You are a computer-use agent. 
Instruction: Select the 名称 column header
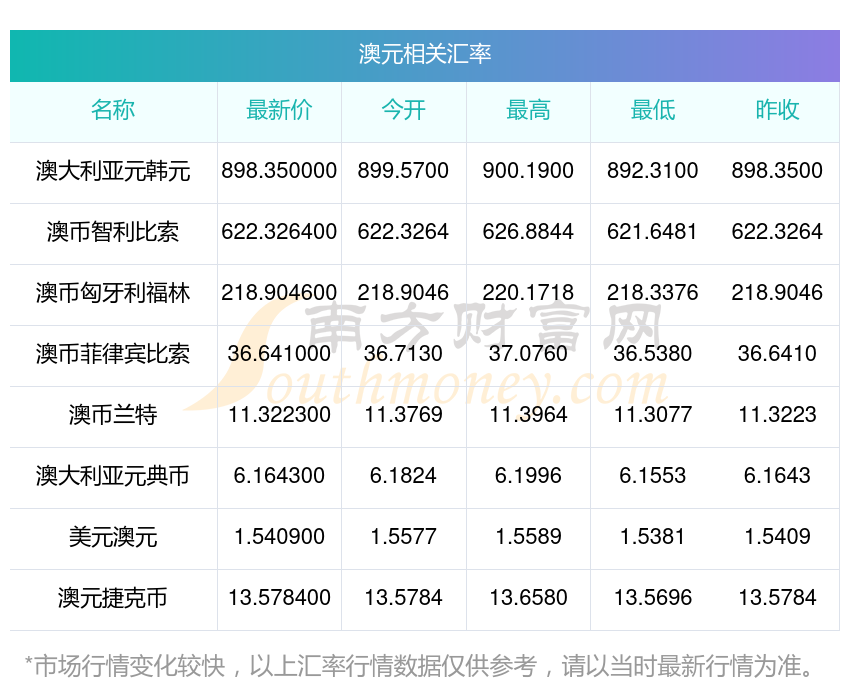[x=113, y=110]
